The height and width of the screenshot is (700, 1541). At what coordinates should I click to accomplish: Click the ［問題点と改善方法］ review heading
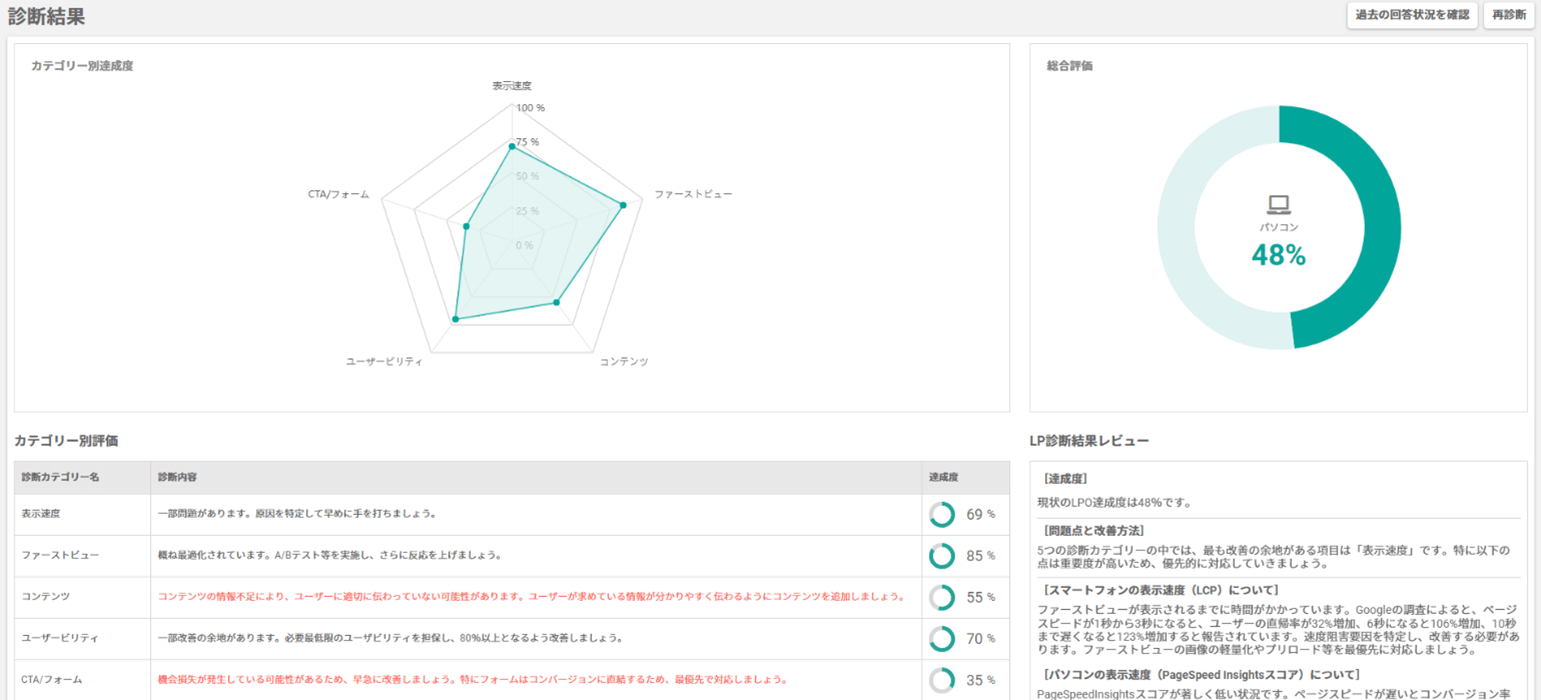pyautogui.click(x=1093, y=530)
